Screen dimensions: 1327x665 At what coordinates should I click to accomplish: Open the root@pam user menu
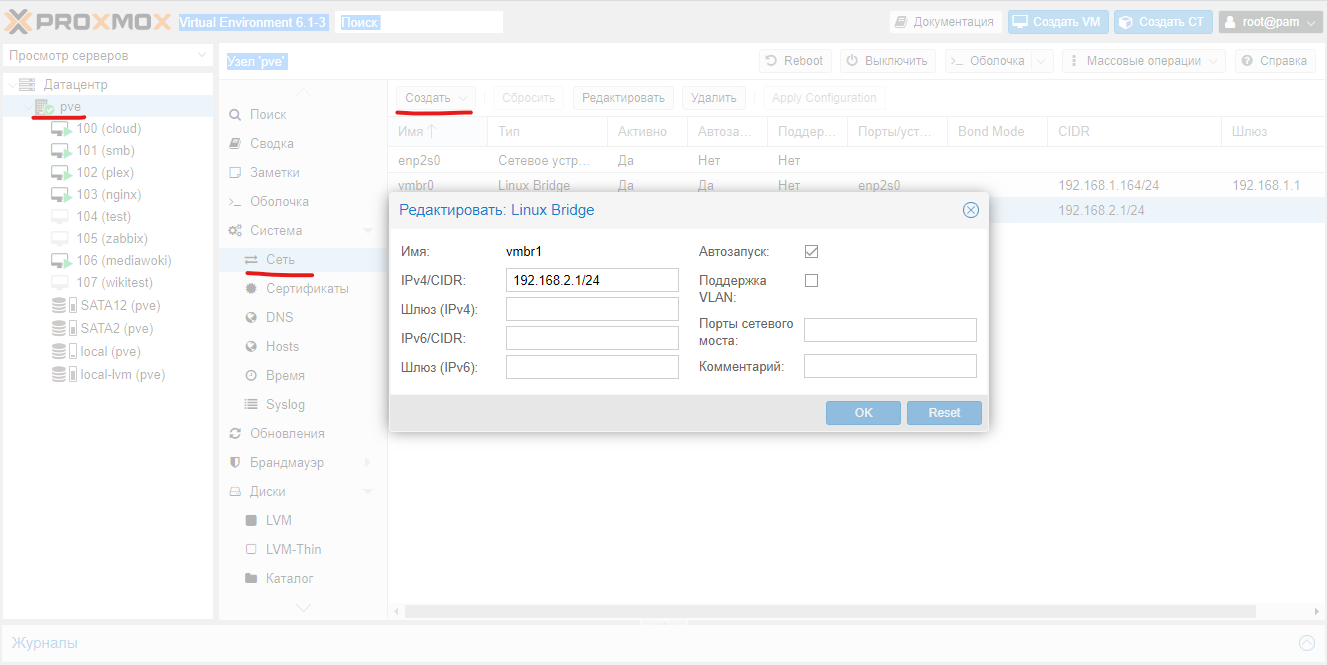pos(1270,22)
